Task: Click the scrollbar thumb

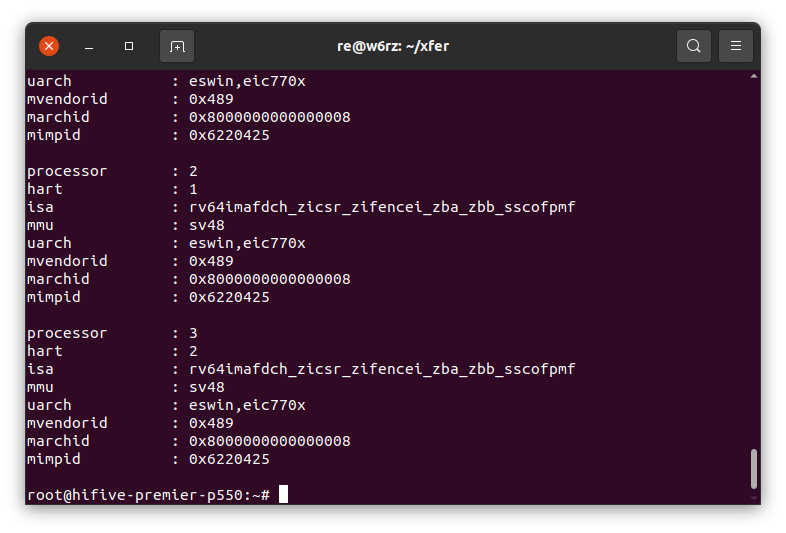Action: point(753,469)
